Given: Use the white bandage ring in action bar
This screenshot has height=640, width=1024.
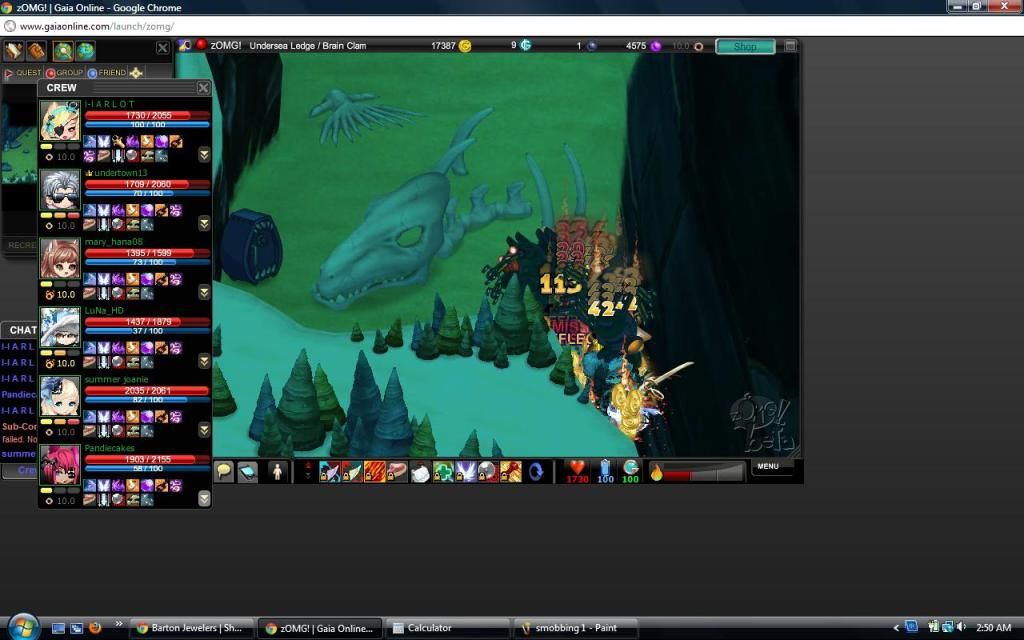Looking at the screenshot, I should click(x=420, y=472).
